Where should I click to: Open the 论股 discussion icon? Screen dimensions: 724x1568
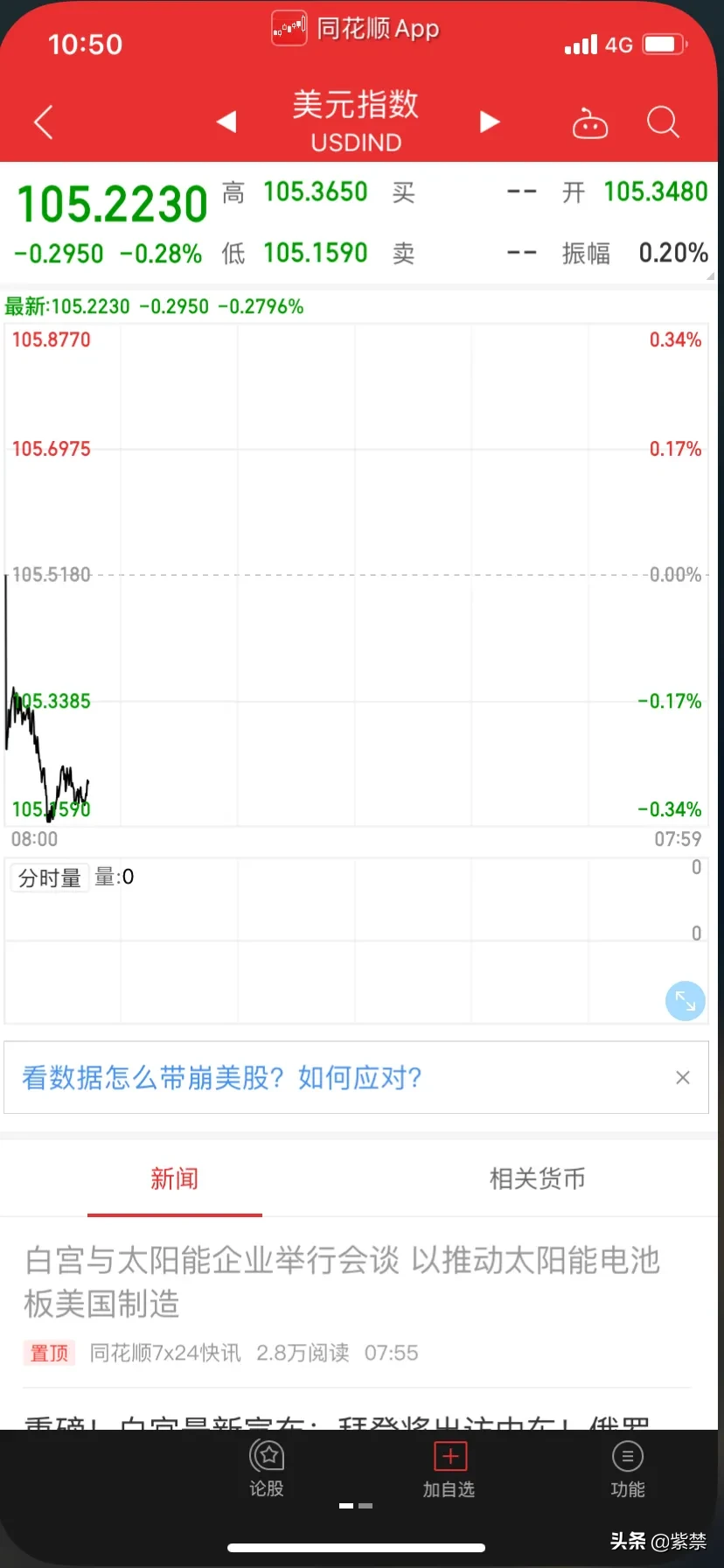[x=267, y=1467]
